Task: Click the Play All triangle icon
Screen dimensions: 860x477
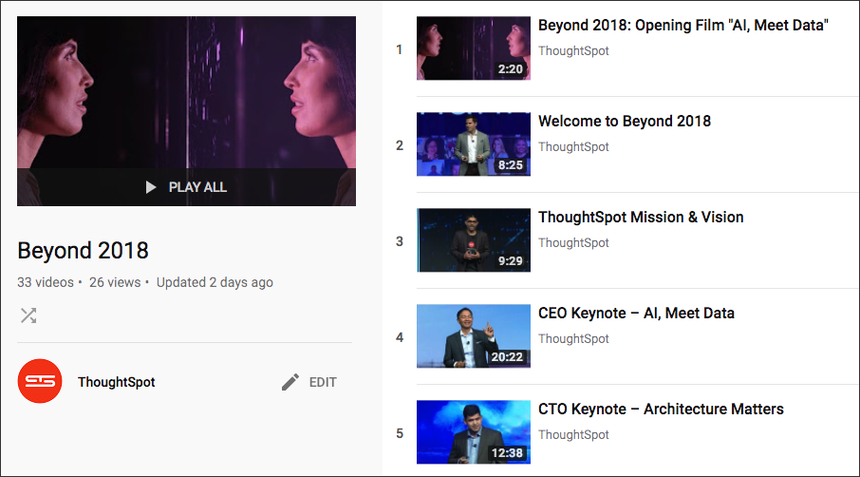Action: point(151,188)
